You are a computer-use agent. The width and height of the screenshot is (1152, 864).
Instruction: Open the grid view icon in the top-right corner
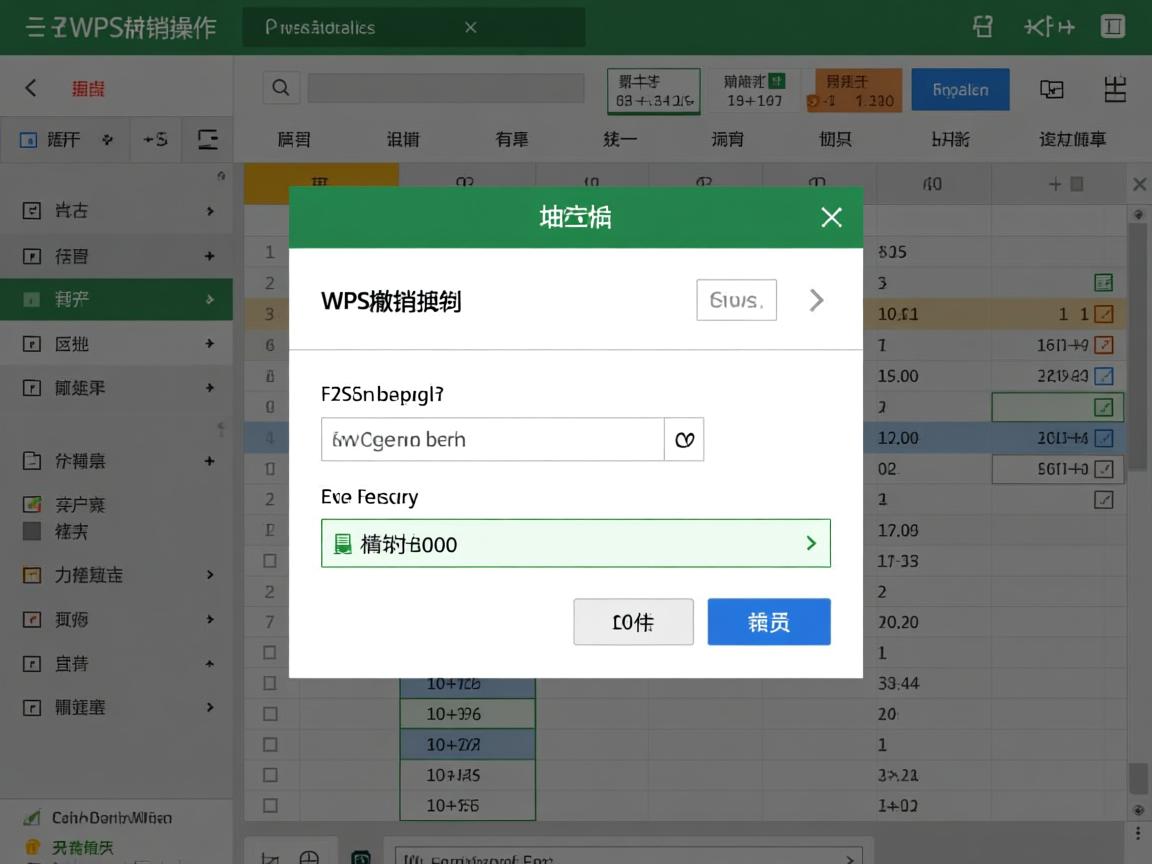coord(1113,27)
